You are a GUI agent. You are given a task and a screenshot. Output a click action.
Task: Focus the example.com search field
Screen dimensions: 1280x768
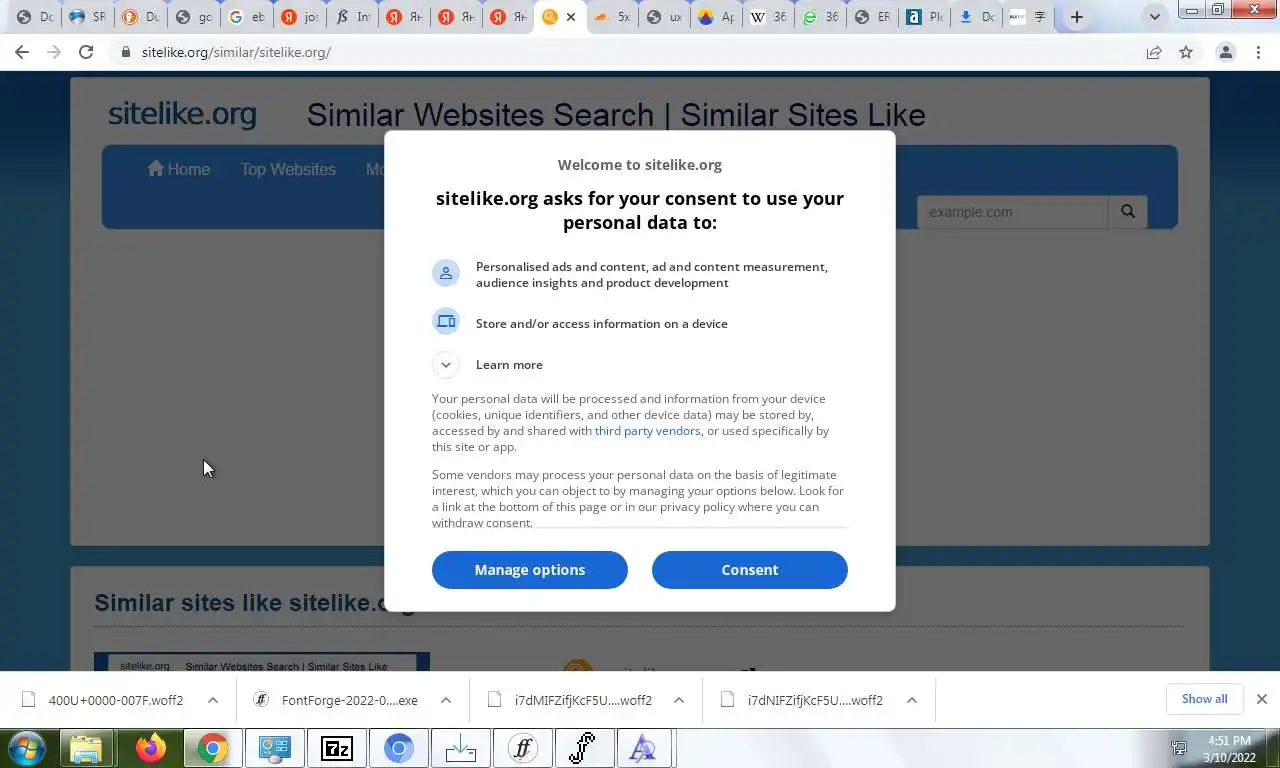click(x=1012, y=211)
